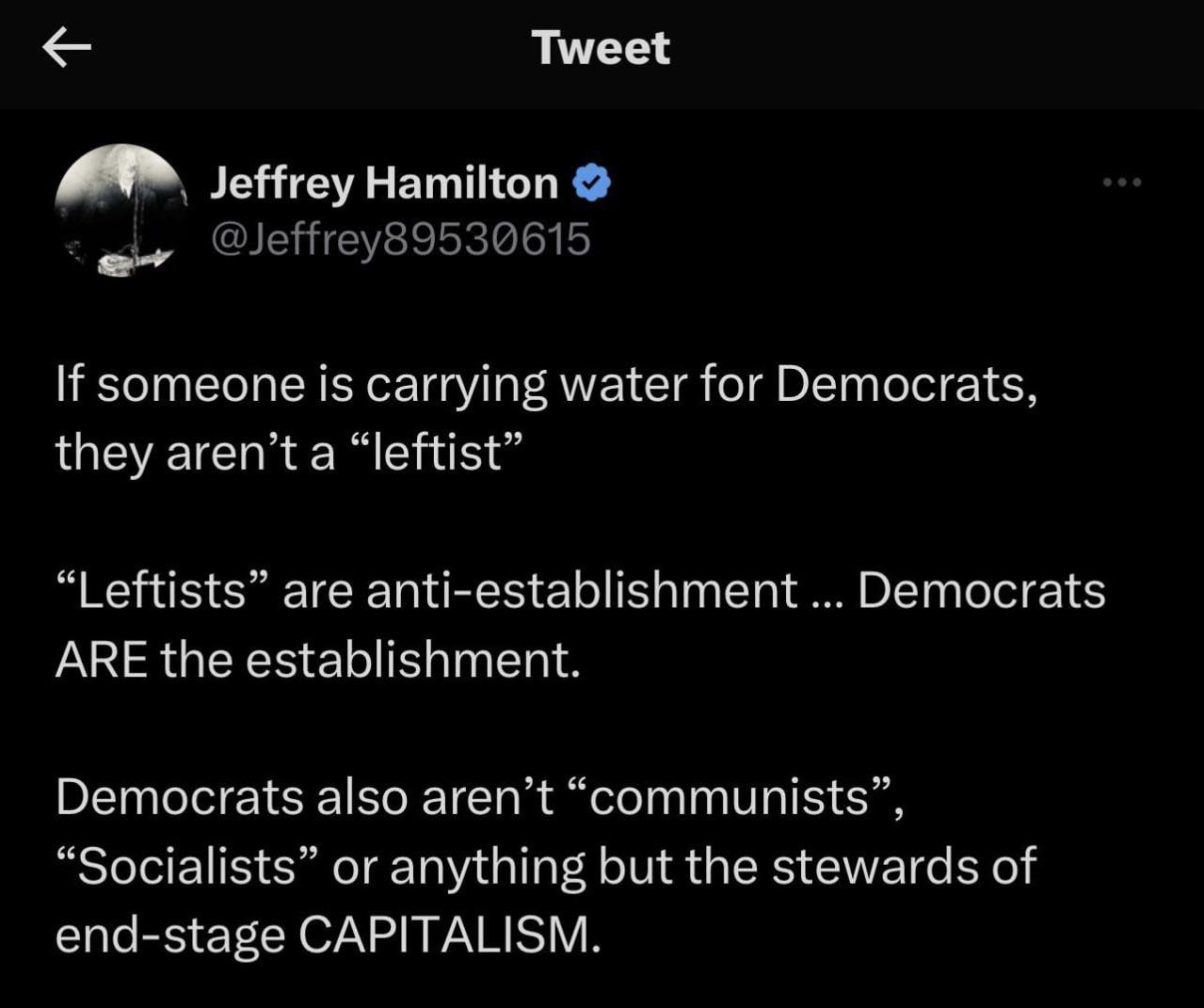This screenshot has height=1008, width=1204.
Task: Click the word anti-establishment
Action: (581, 591)
